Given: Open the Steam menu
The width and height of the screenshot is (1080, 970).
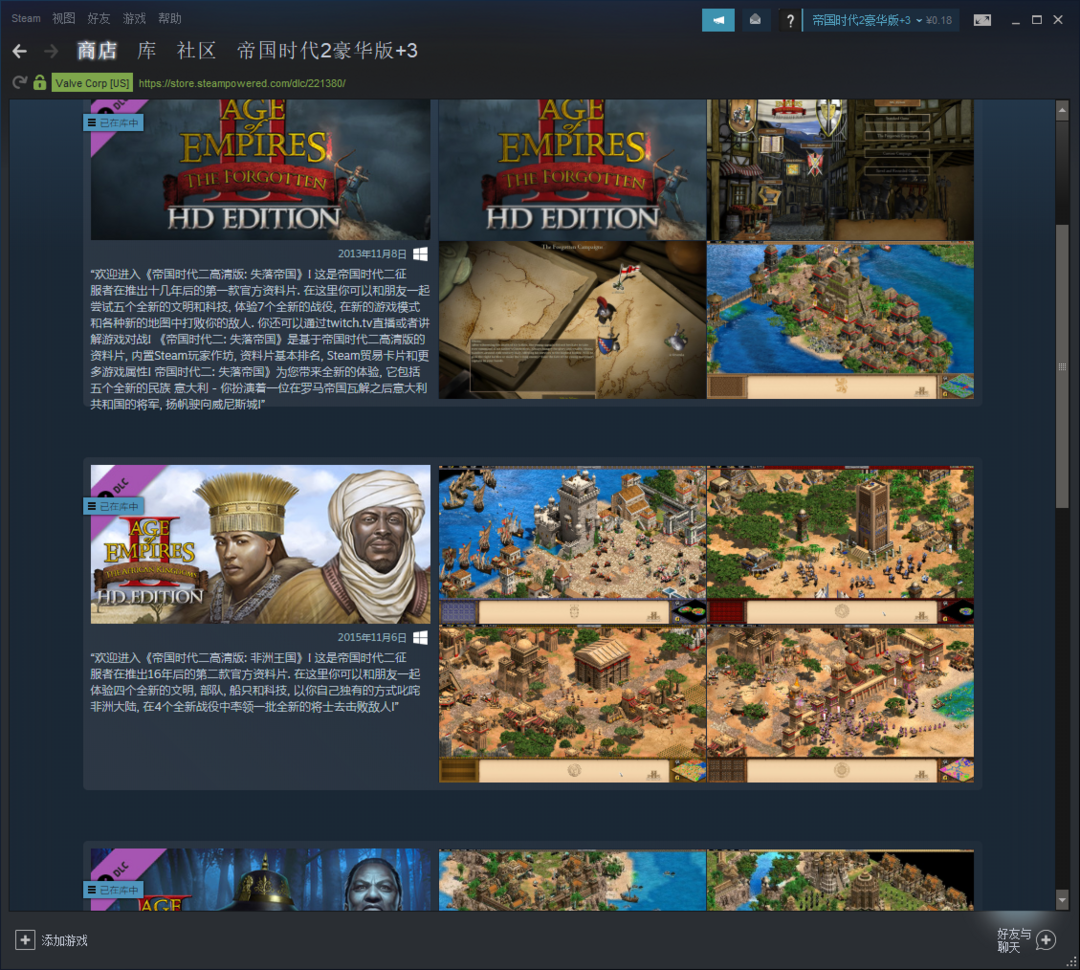Looking at the screenshot, I should tap(26, 18).
